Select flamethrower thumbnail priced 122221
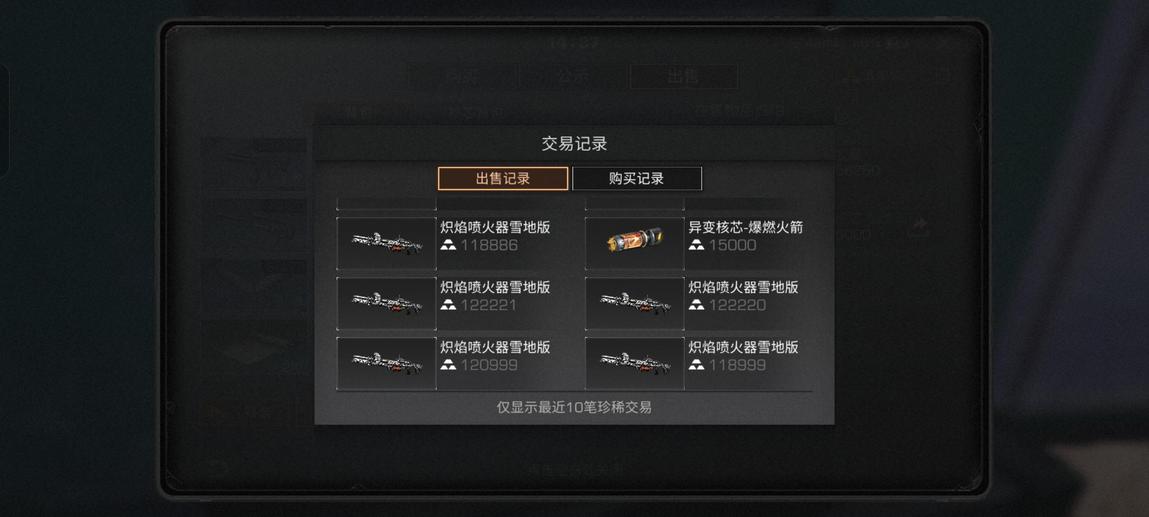Viewport: 1149px width, 517px height. [387, 302]
